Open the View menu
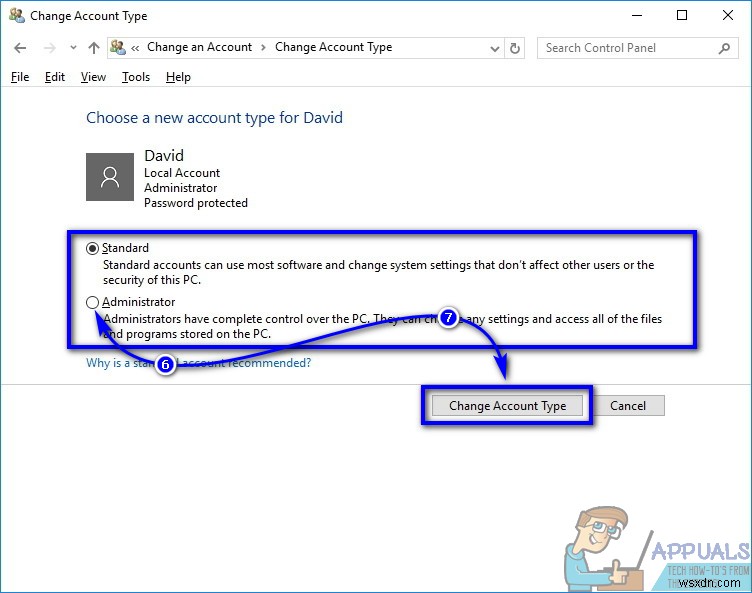 click(x=93, y=77)
